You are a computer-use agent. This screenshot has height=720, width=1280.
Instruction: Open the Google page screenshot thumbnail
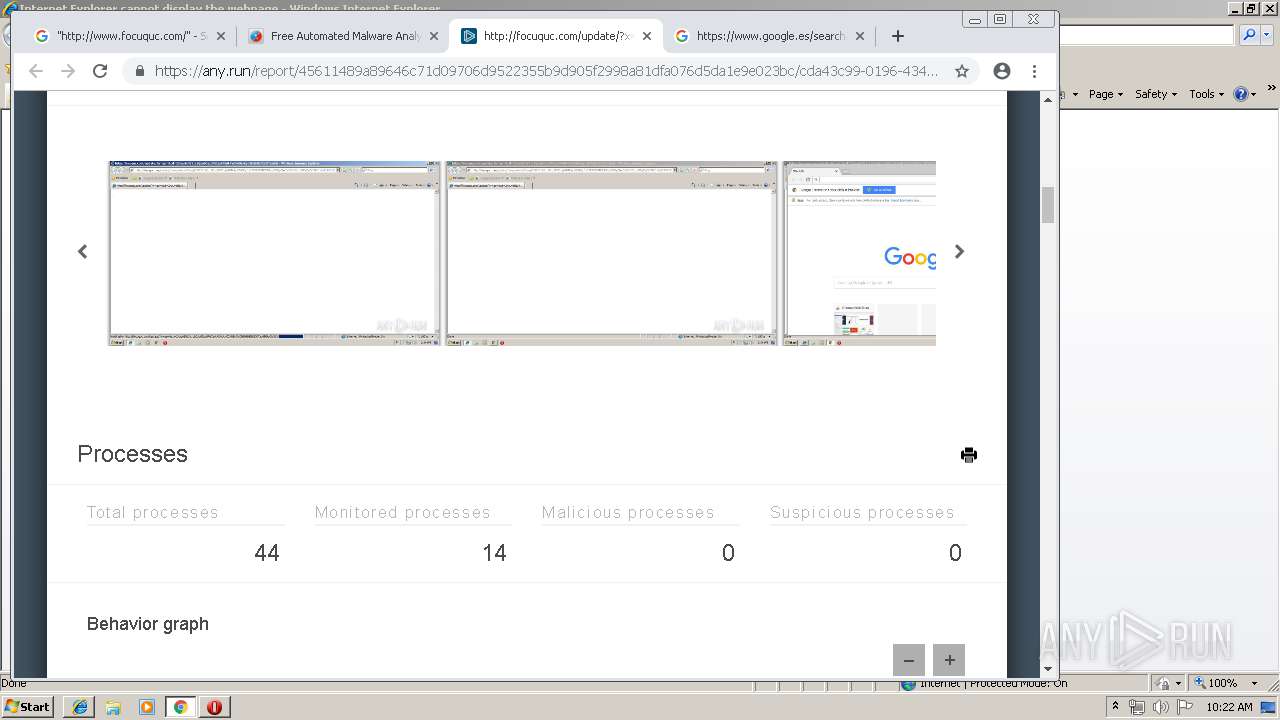859,253
